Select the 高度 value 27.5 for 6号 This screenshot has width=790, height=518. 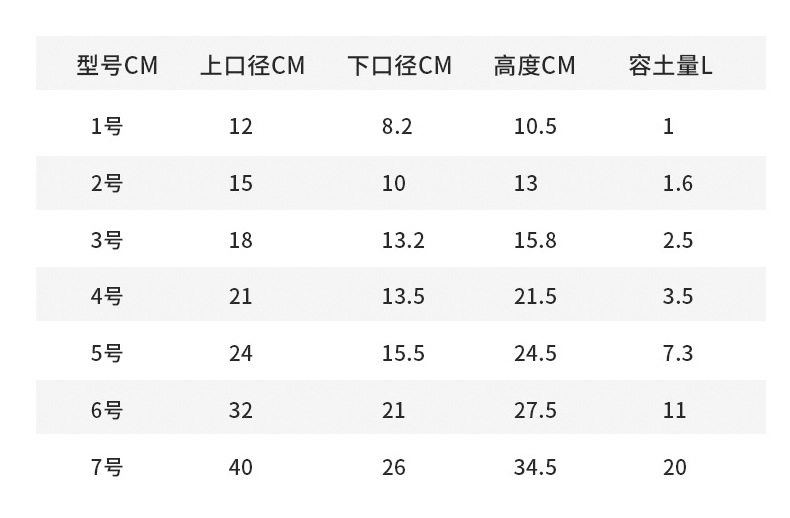[x=535, y=410]
